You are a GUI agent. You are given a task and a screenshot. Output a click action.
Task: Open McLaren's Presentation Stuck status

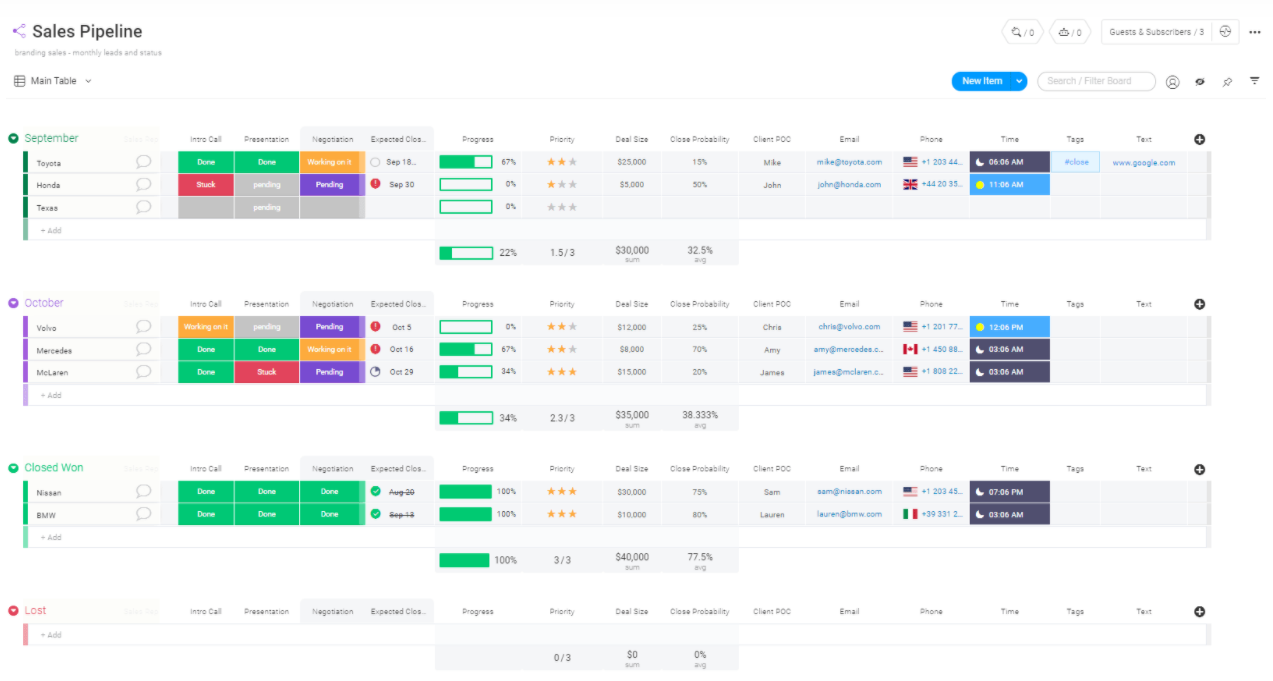pyautogui.click(x=267, y=372)
